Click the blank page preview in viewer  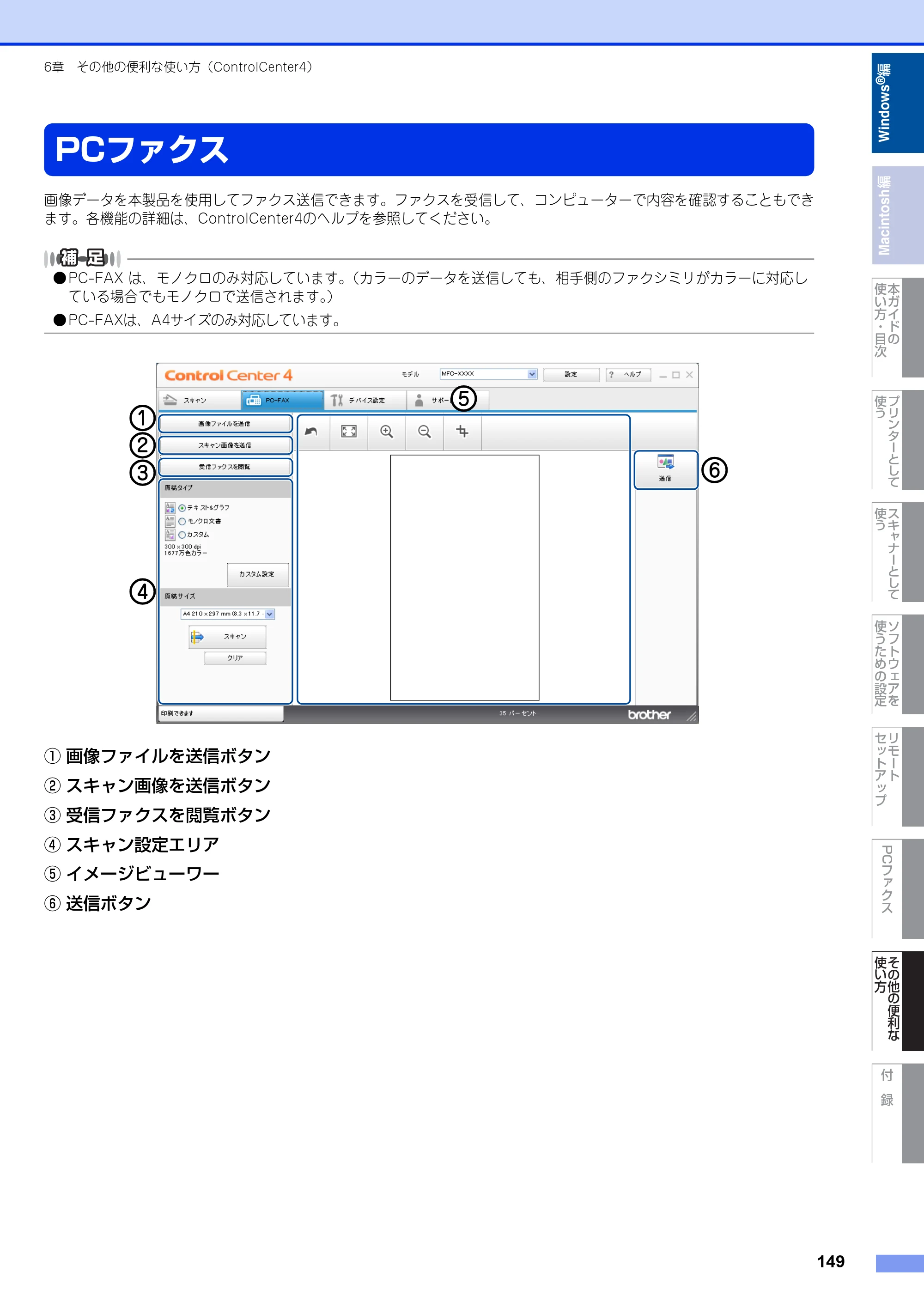click(465, 578)
